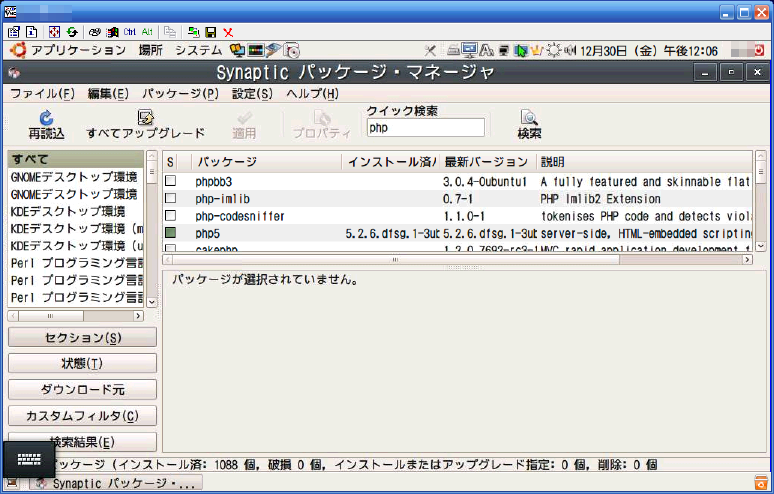The height and width of the screenshot is (494, 774).
Task: Click the blue monitor tray icon
Action: pyautogui.click(x=469, y=50)
